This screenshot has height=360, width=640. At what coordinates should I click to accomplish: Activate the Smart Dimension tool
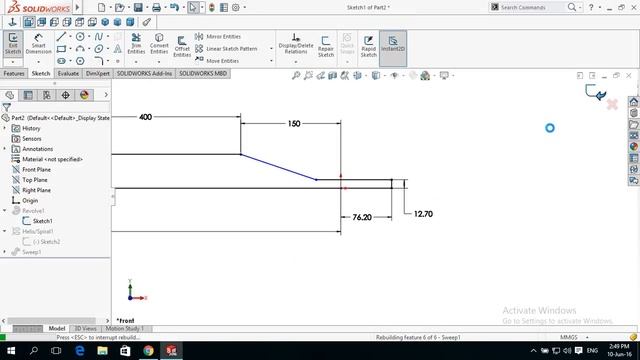(38, 44)
